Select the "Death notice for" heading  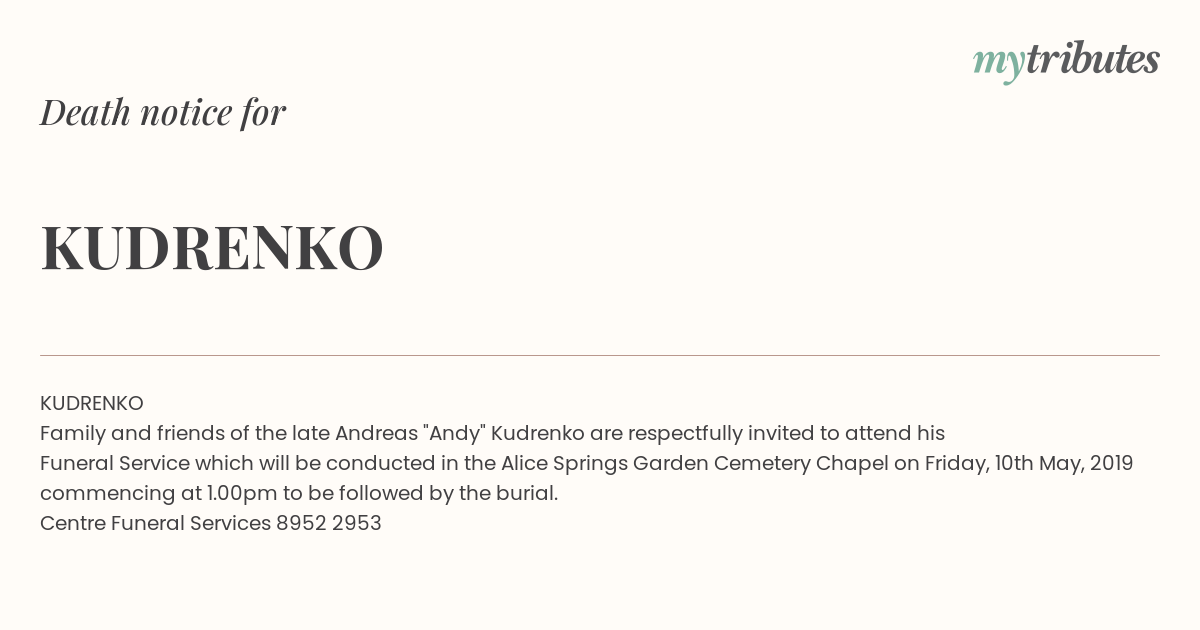[163, 112]
